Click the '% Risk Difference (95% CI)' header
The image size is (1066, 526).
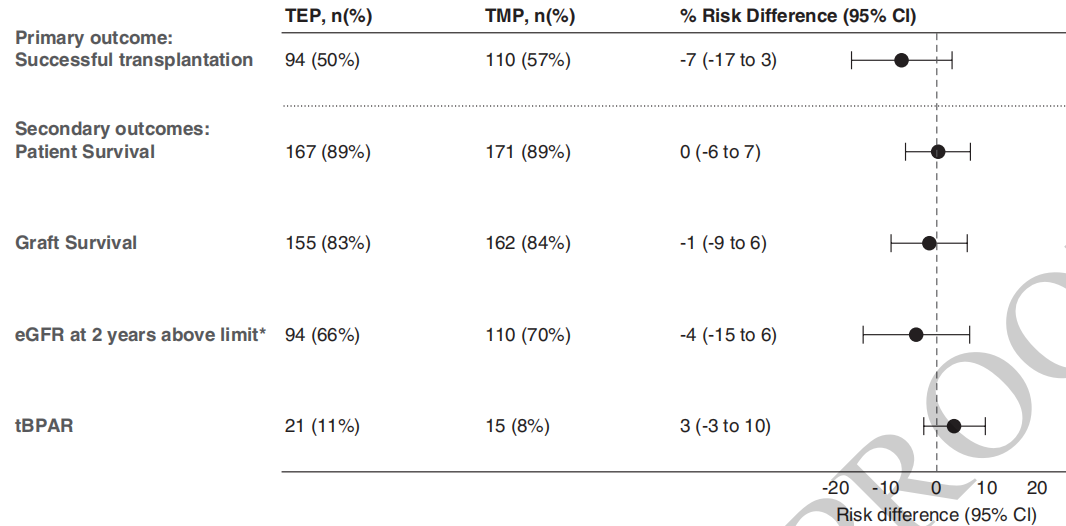(x=797, y=15)
